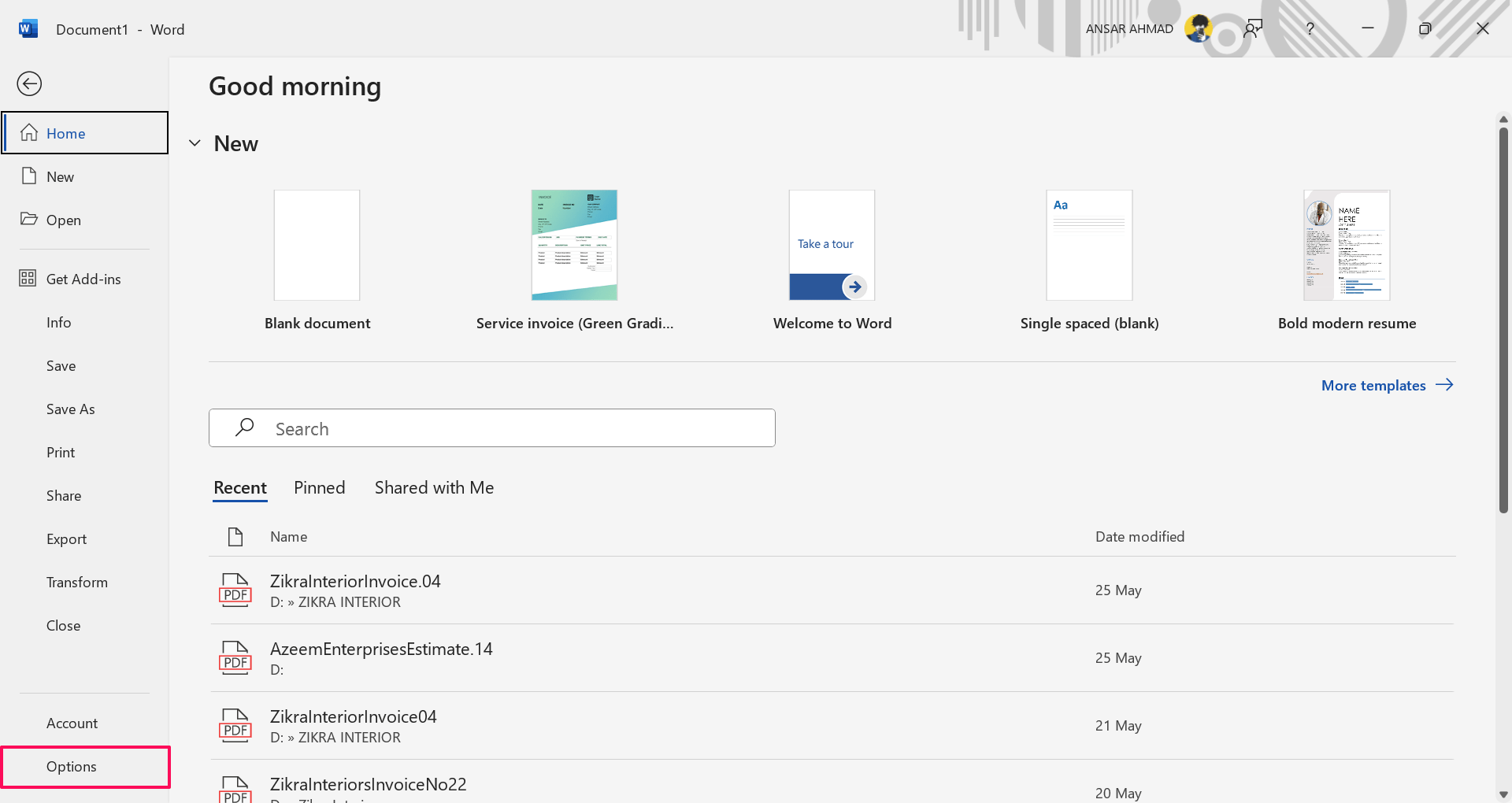Click the Welcome to Word label

point(832,323)
